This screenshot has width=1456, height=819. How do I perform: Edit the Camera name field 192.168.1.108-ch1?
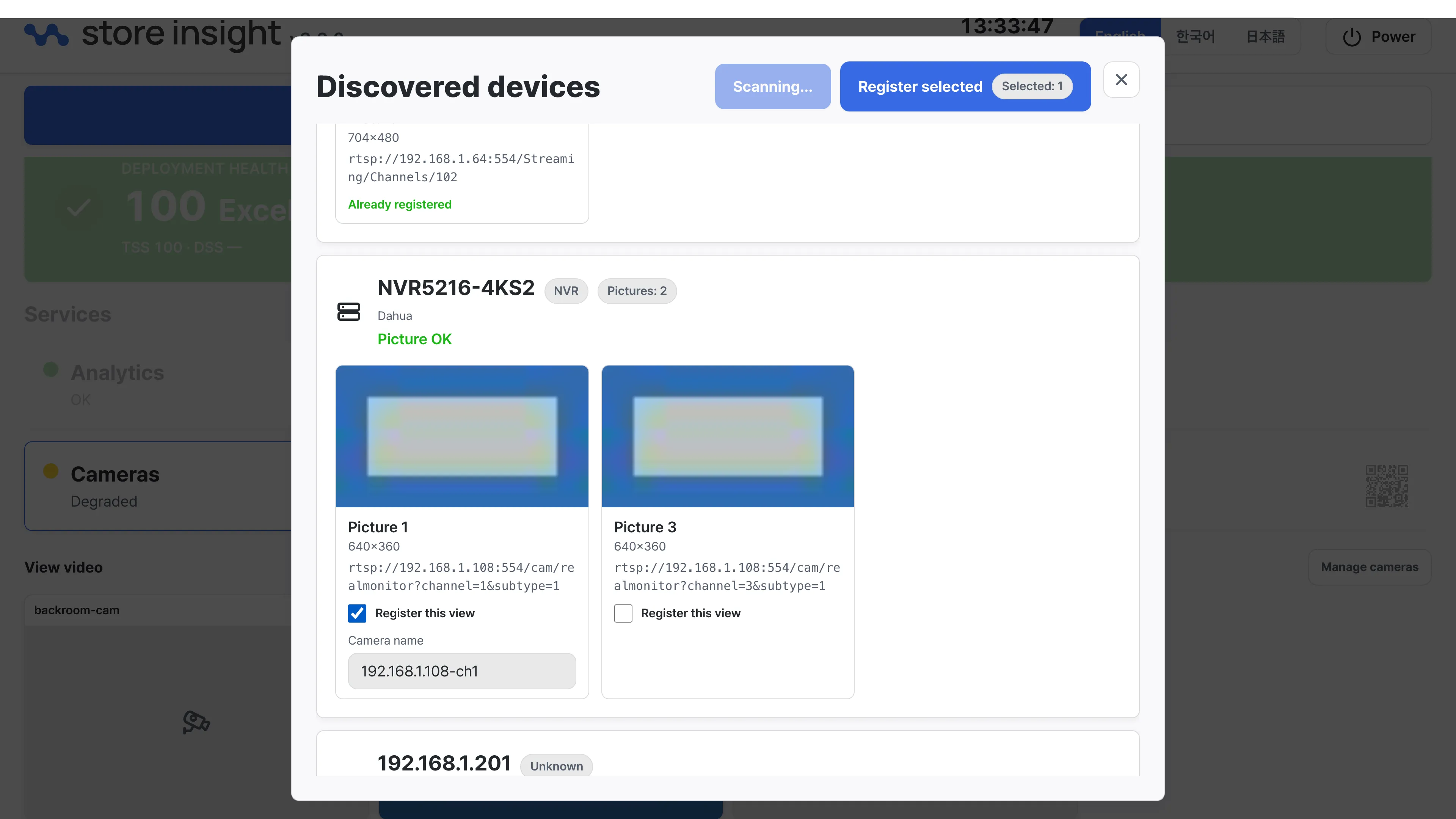click(x=462, y=671)
